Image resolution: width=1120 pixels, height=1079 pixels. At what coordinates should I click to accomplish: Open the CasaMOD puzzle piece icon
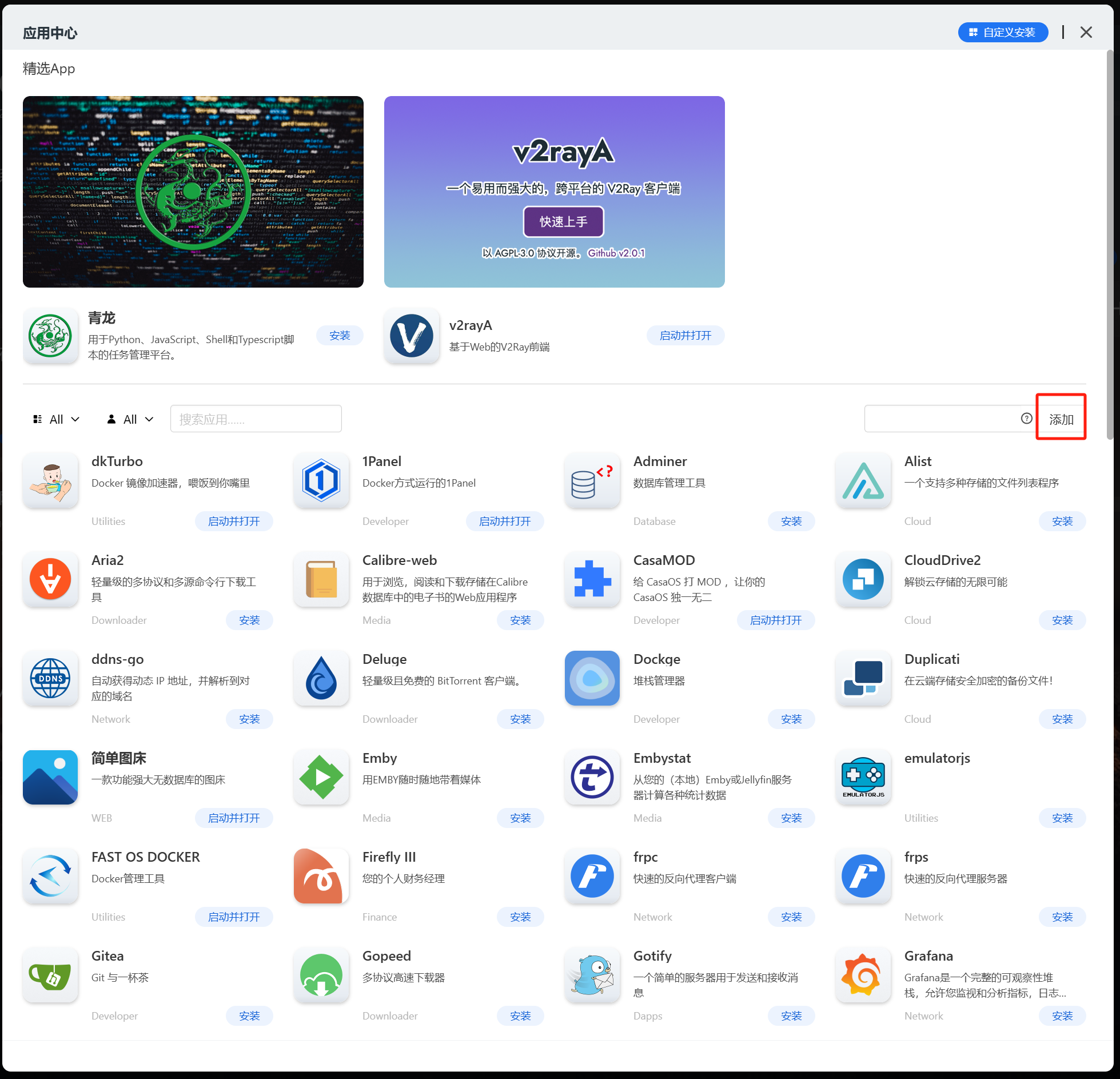point(592,579)
